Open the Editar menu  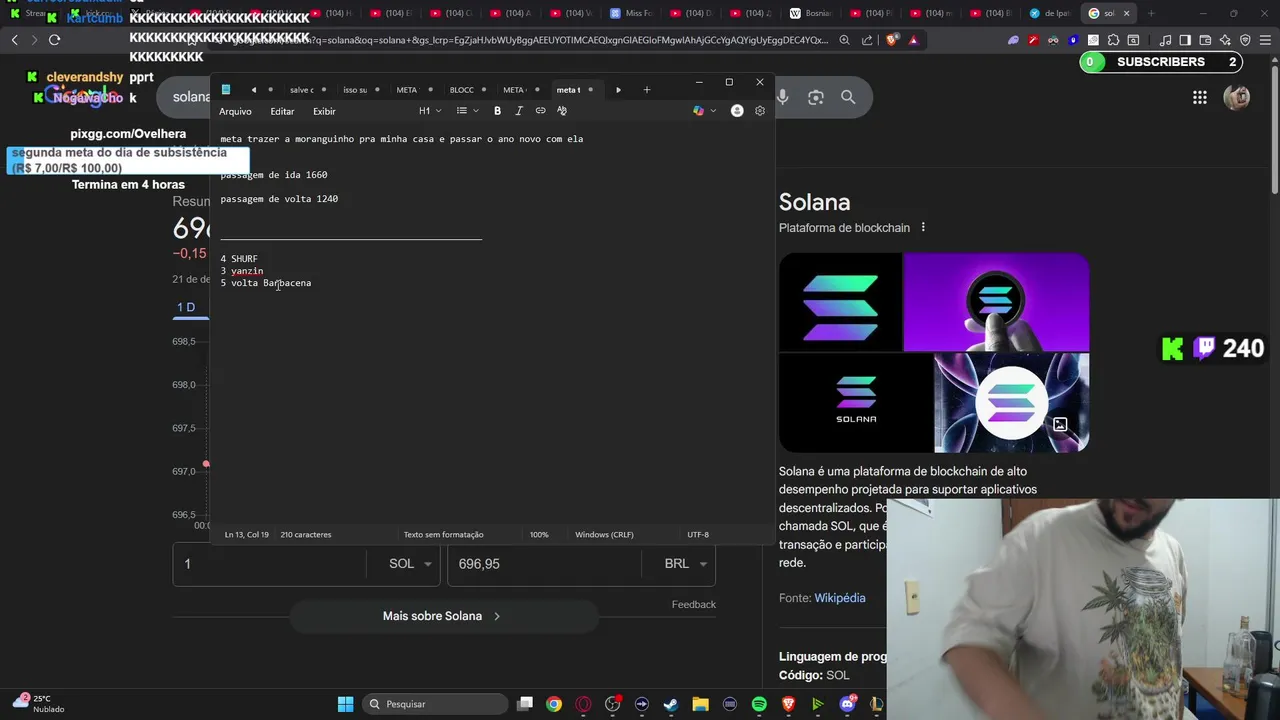pos(282,111)
